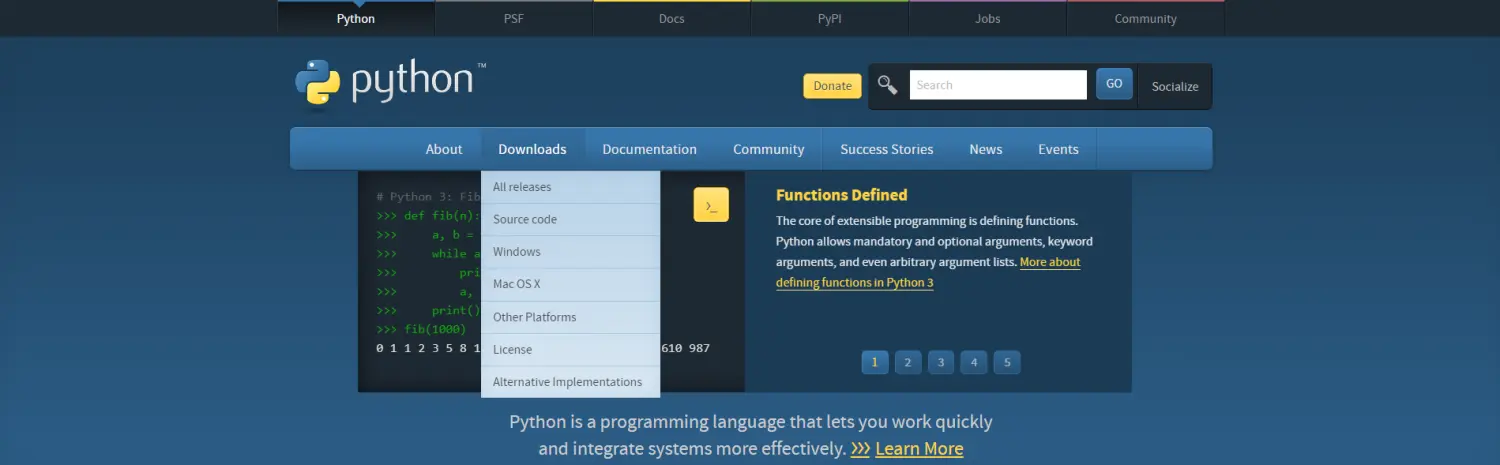Switch to slide 3 in carousel
Viewport: 1500px width, 465px height.
pyautogui.click(x=940, y=362)
